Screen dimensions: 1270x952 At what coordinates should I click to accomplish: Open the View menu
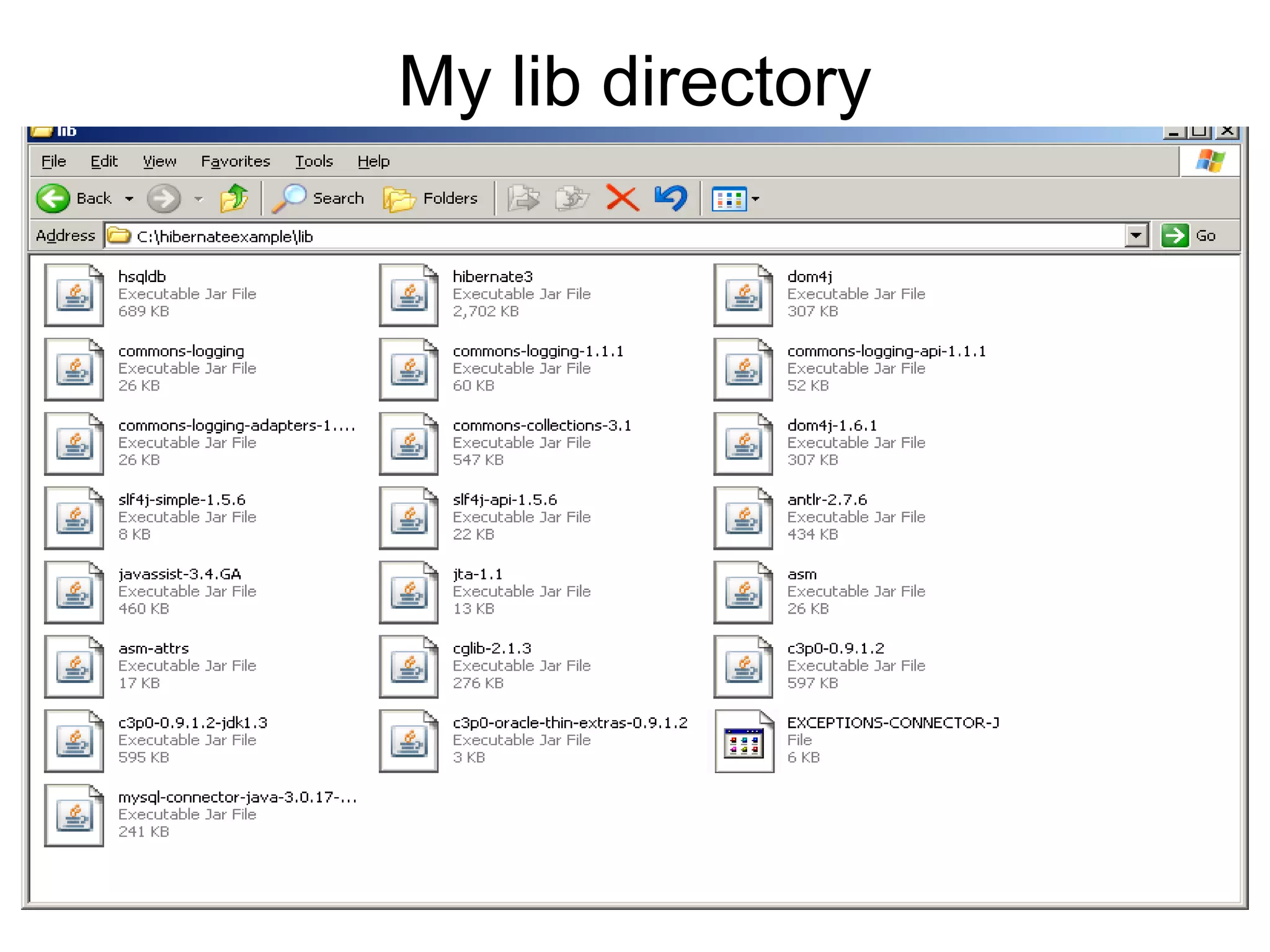pyautogui.click(x=159, y=161)
